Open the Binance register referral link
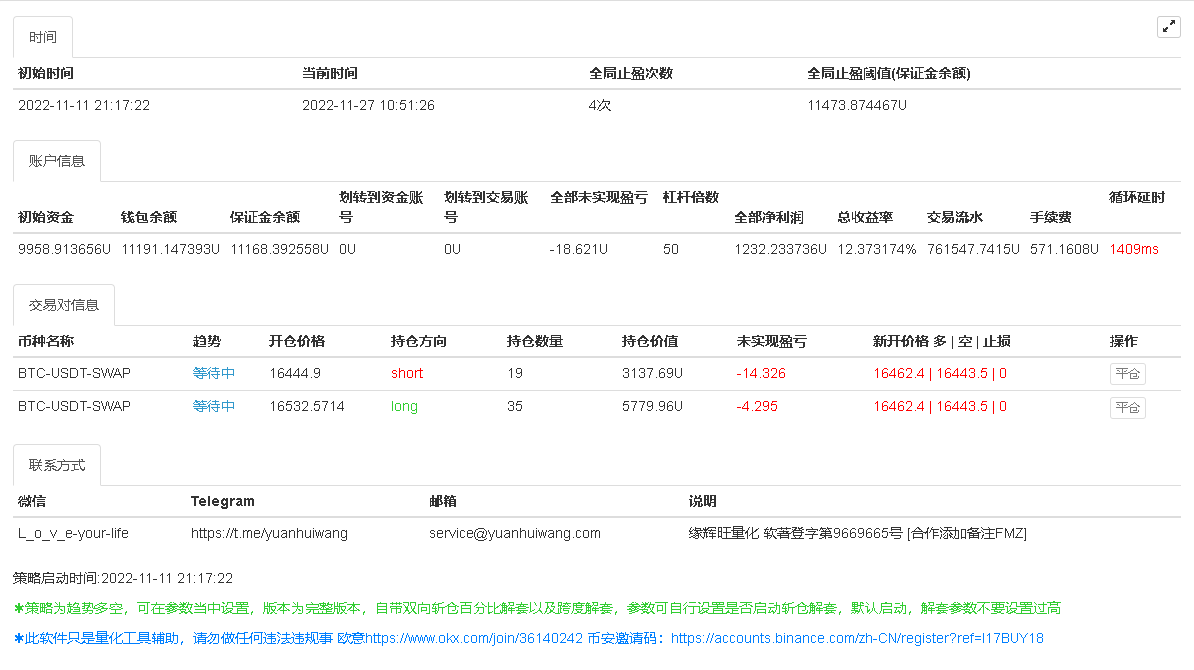Viewport: 1194px width, 670px height. [x=857, y=638]
